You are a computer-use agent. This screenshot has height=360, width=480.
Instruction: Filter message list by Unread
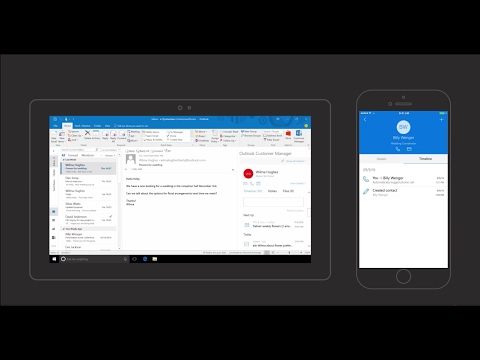tap(73, 155)
